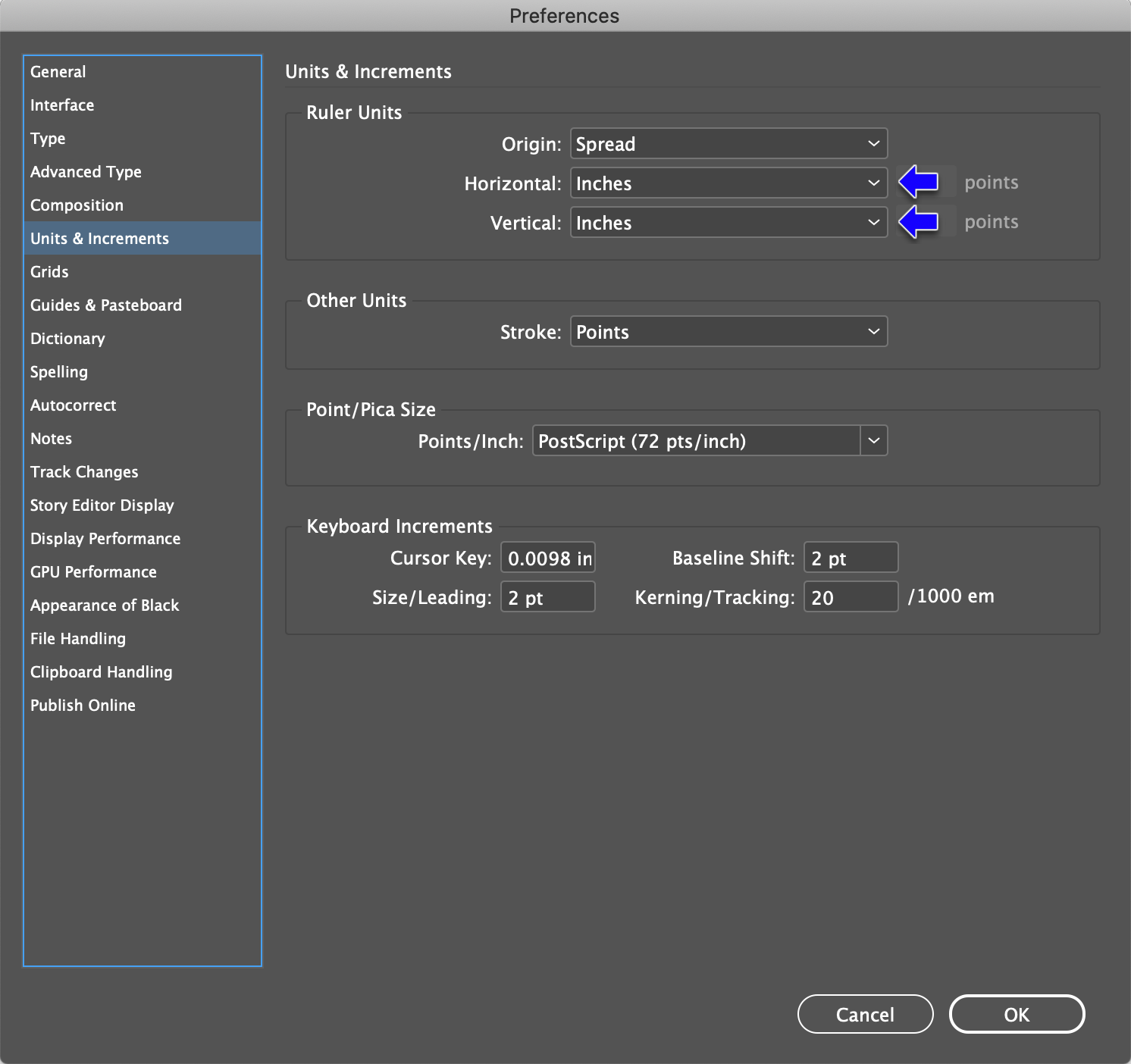Open GPU Performance settings
Viewport: 1131px width, 1064px height.
point(143,572)
